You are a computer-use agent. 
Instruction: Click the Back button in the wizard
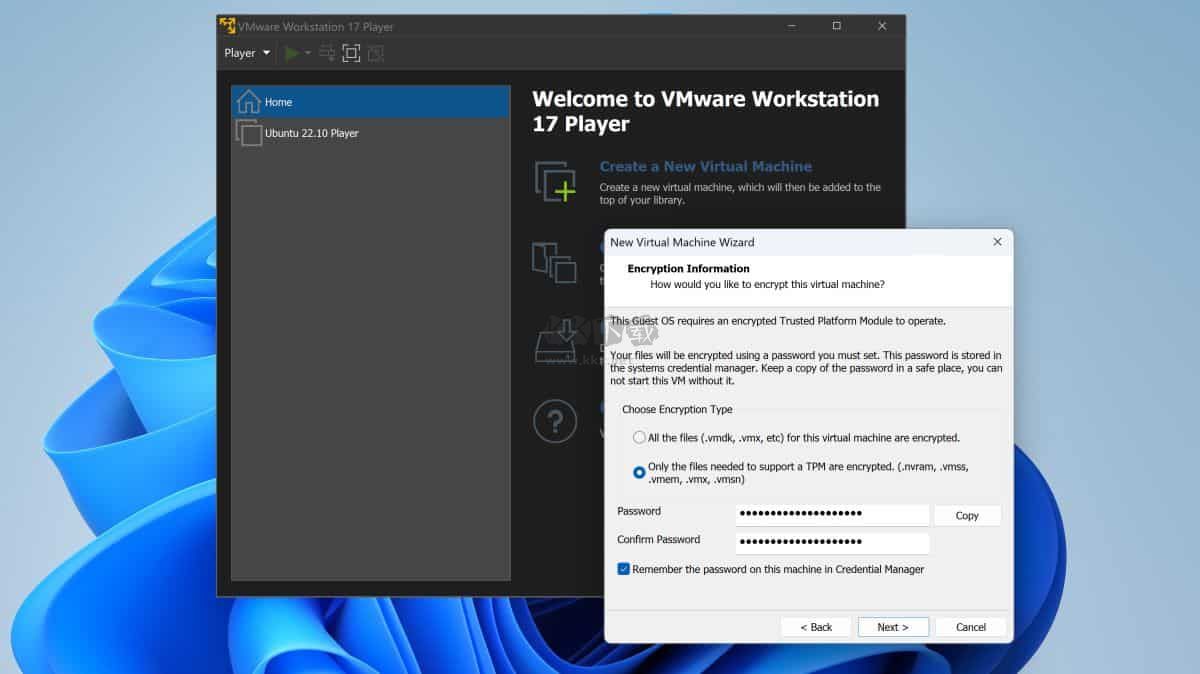coord(815,627)
